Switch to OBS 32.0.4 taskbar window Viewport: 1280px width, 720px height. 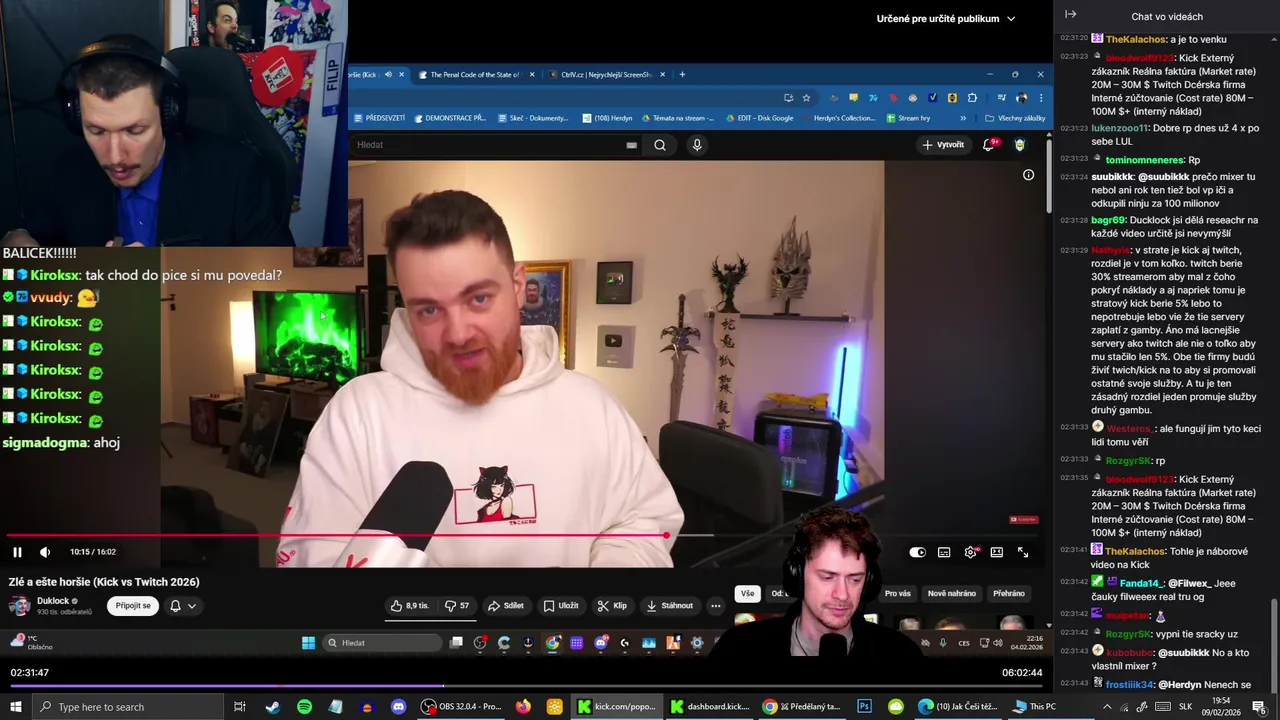461,707
